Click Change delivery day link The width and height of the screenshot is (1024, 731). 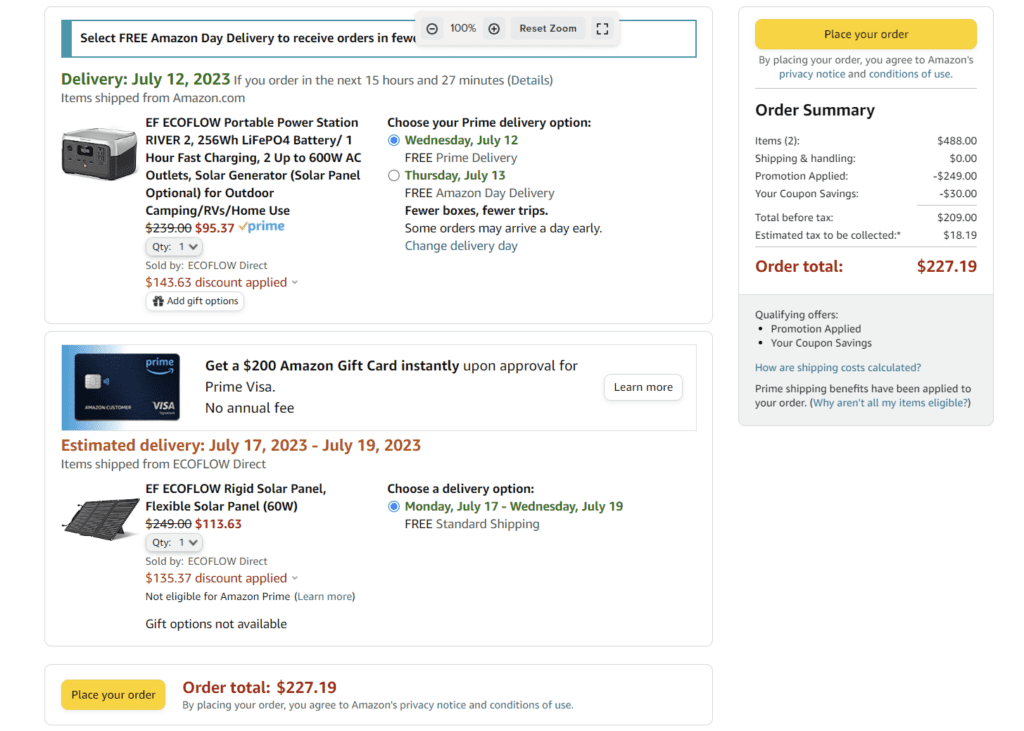461,246
